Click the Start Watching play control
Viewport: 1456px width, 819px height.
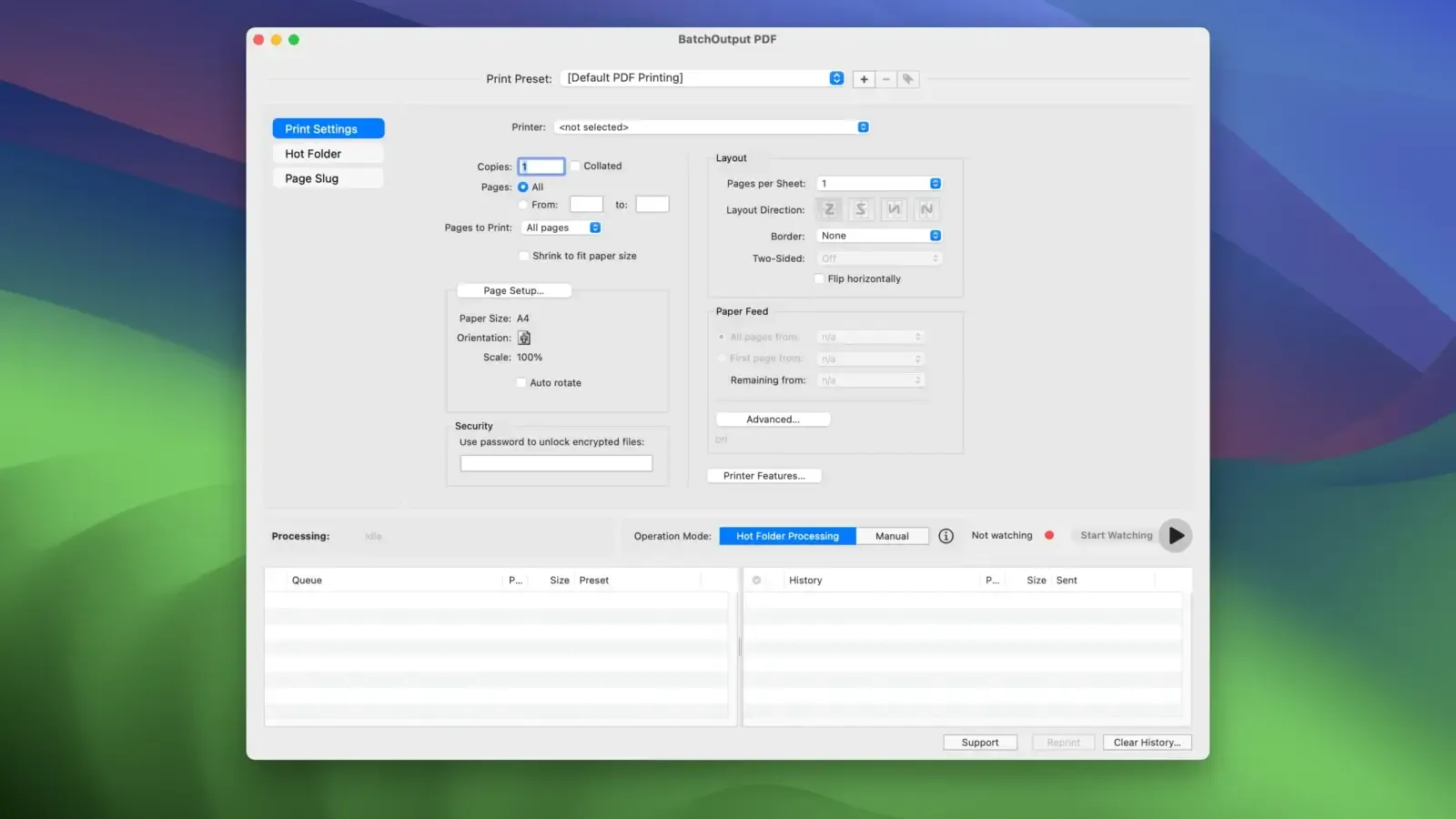(1175, 535)
